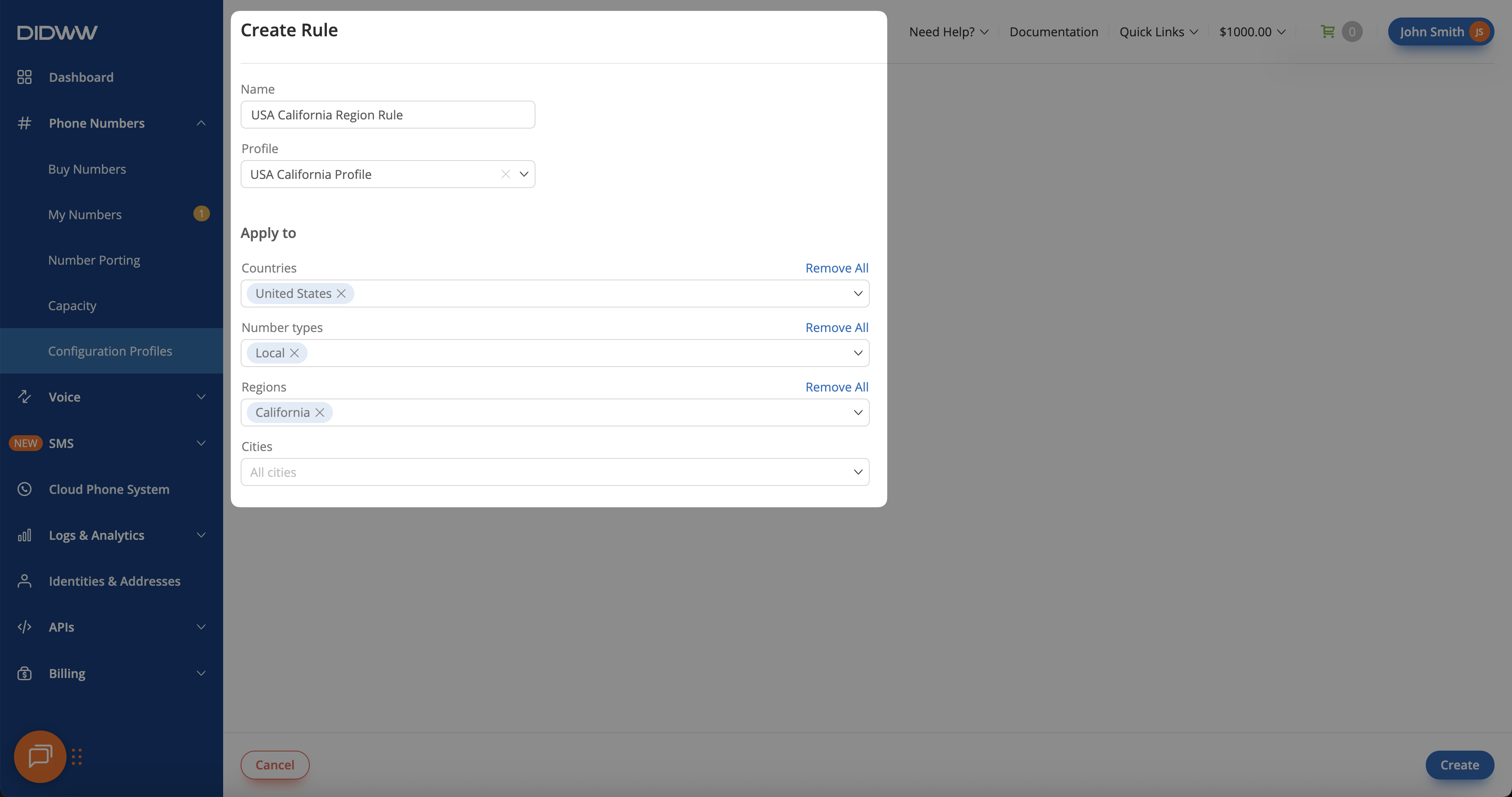This screenshot has height=797, width=1512.
Task: Click Remove All for Regions
Action: point(836,387)
